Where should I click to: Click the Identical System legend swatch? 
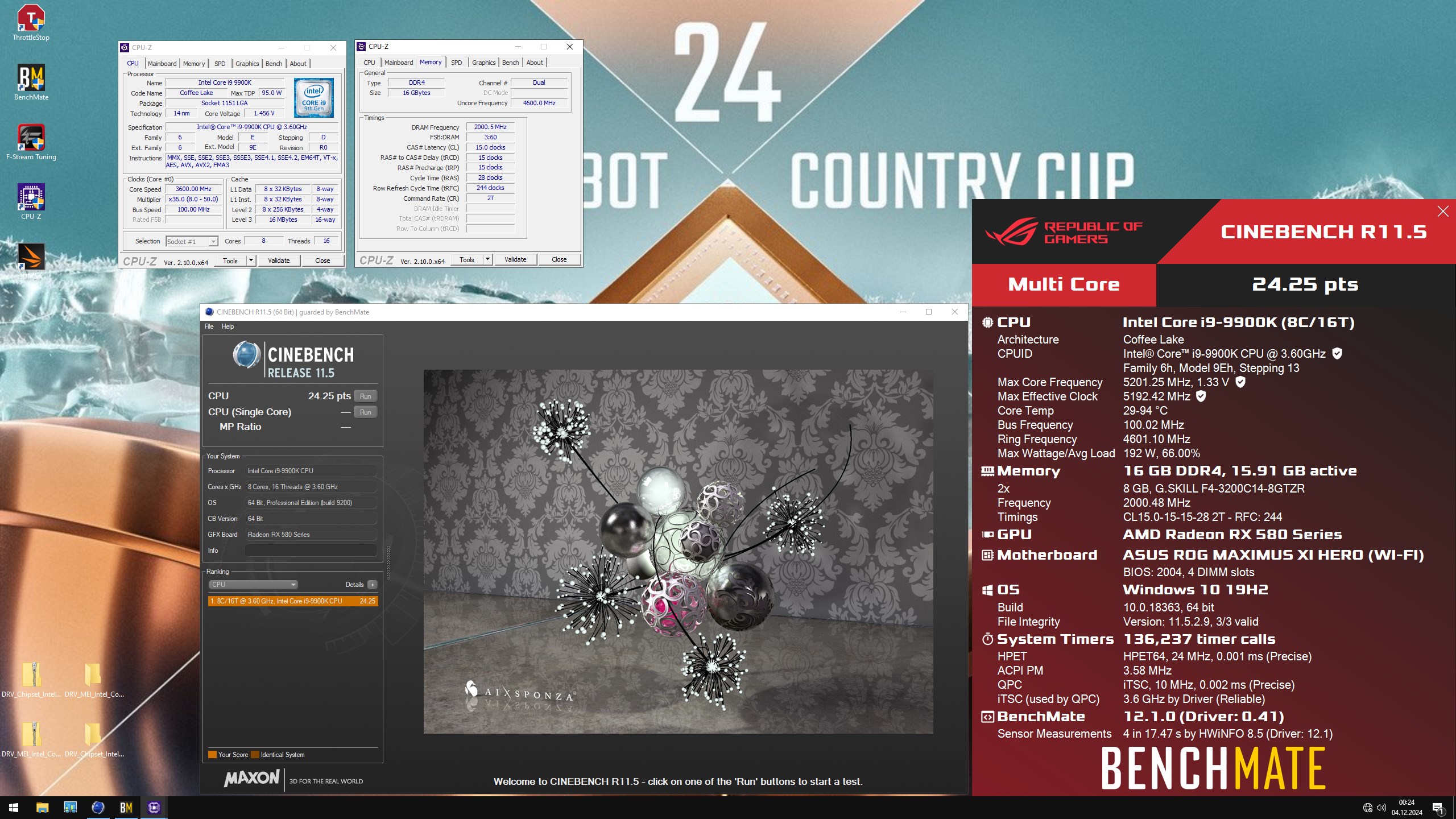click(255, 755)
